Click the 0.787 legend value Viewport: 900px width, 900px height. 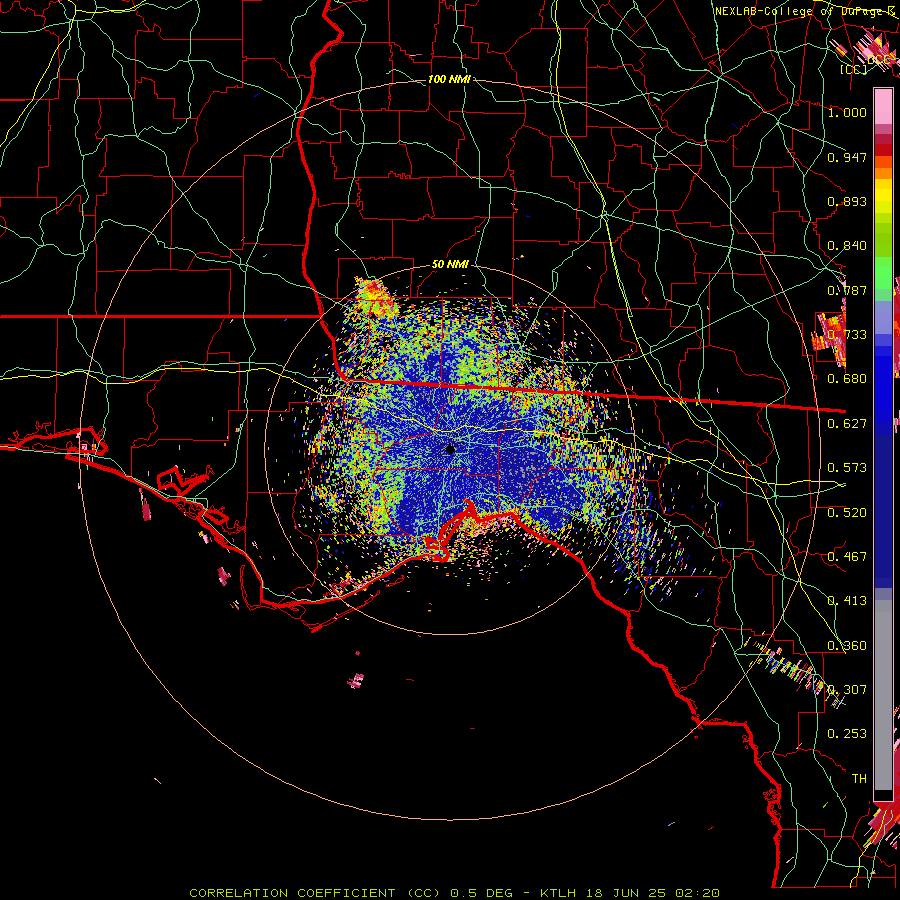point(847,290)
